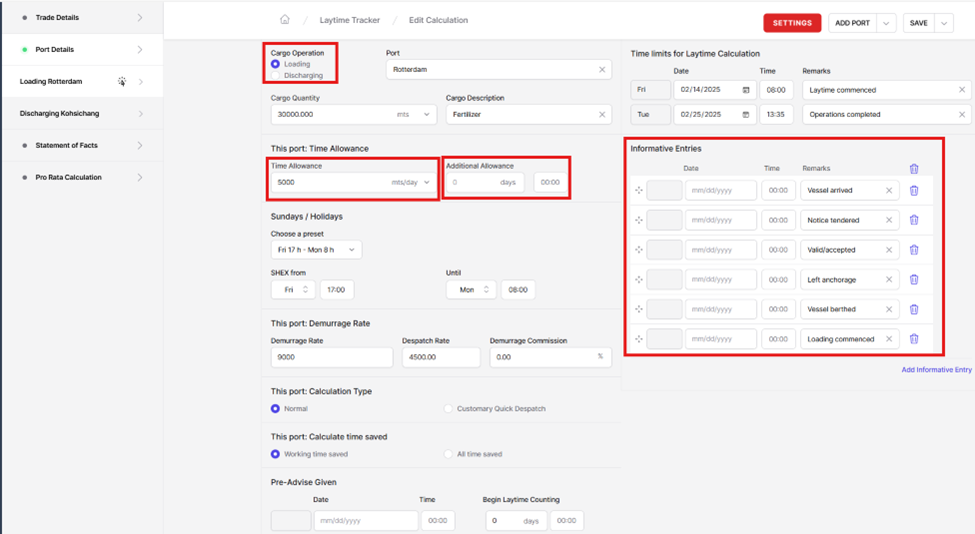Click the SAVE button
975x534 pixels.
pos(918,23)
